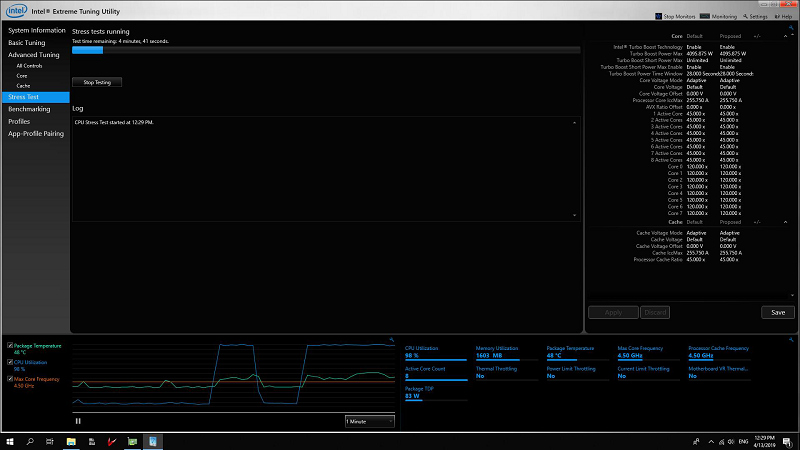Click the settings panel scroll down arrow
Screen dimensions: 800x450
tap(792, 295)
